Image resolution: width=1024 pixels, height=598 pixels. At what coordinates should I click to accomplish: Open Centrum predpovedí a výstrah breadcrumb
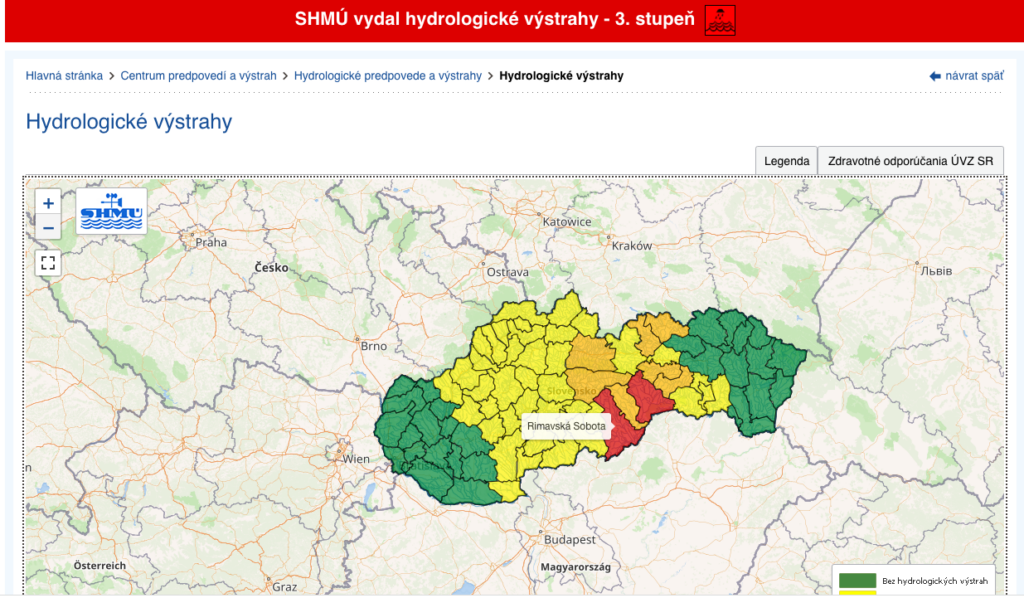pyautogui.click(x=198, y=76)
